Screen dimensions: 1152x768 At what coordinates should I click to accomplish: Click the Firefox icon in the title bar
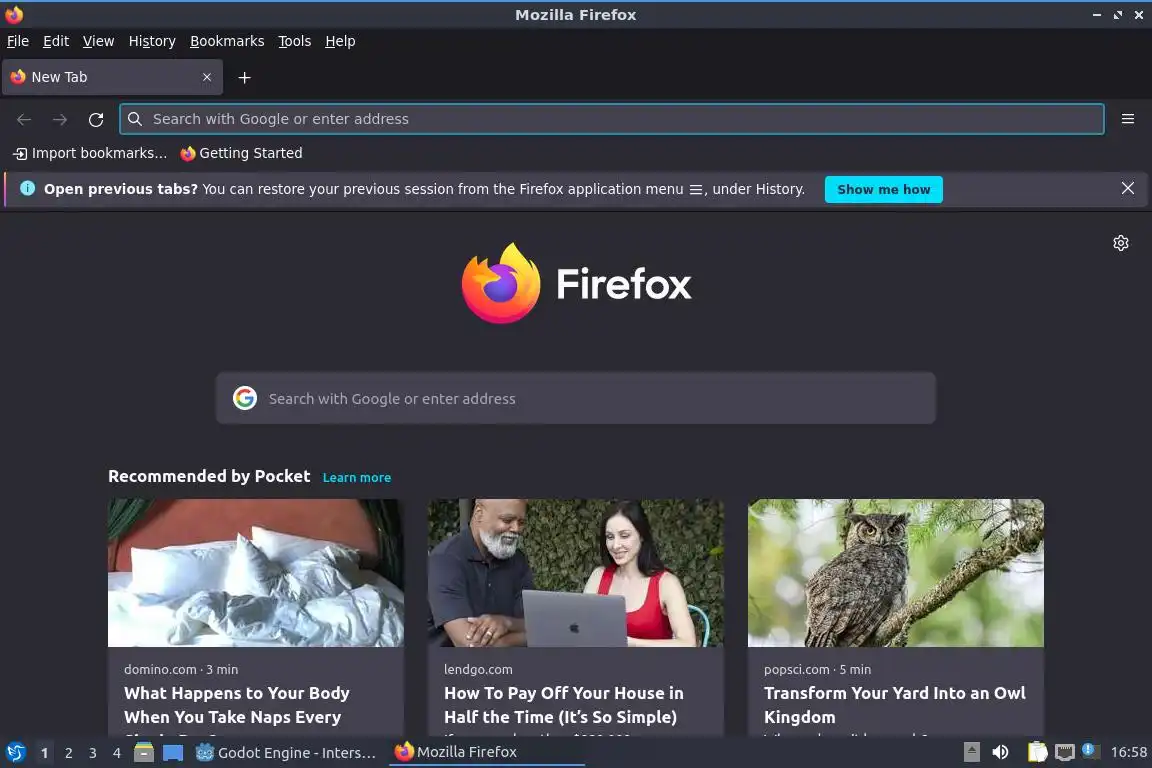click(x=14, y=14)
